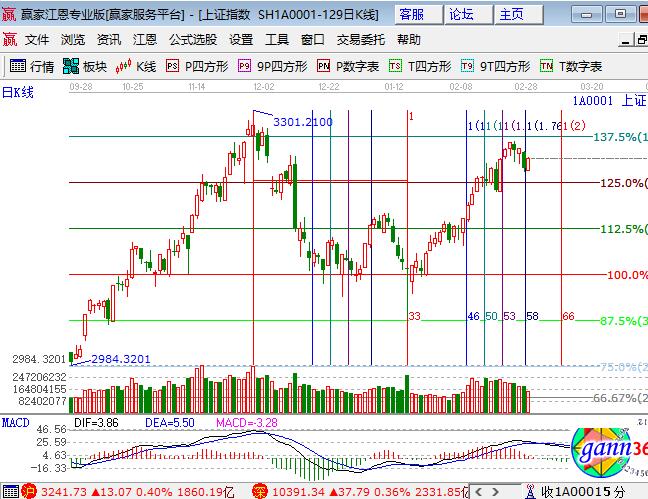
Task: Click the 论坛 forum button
Action: (x=461, y=14)
